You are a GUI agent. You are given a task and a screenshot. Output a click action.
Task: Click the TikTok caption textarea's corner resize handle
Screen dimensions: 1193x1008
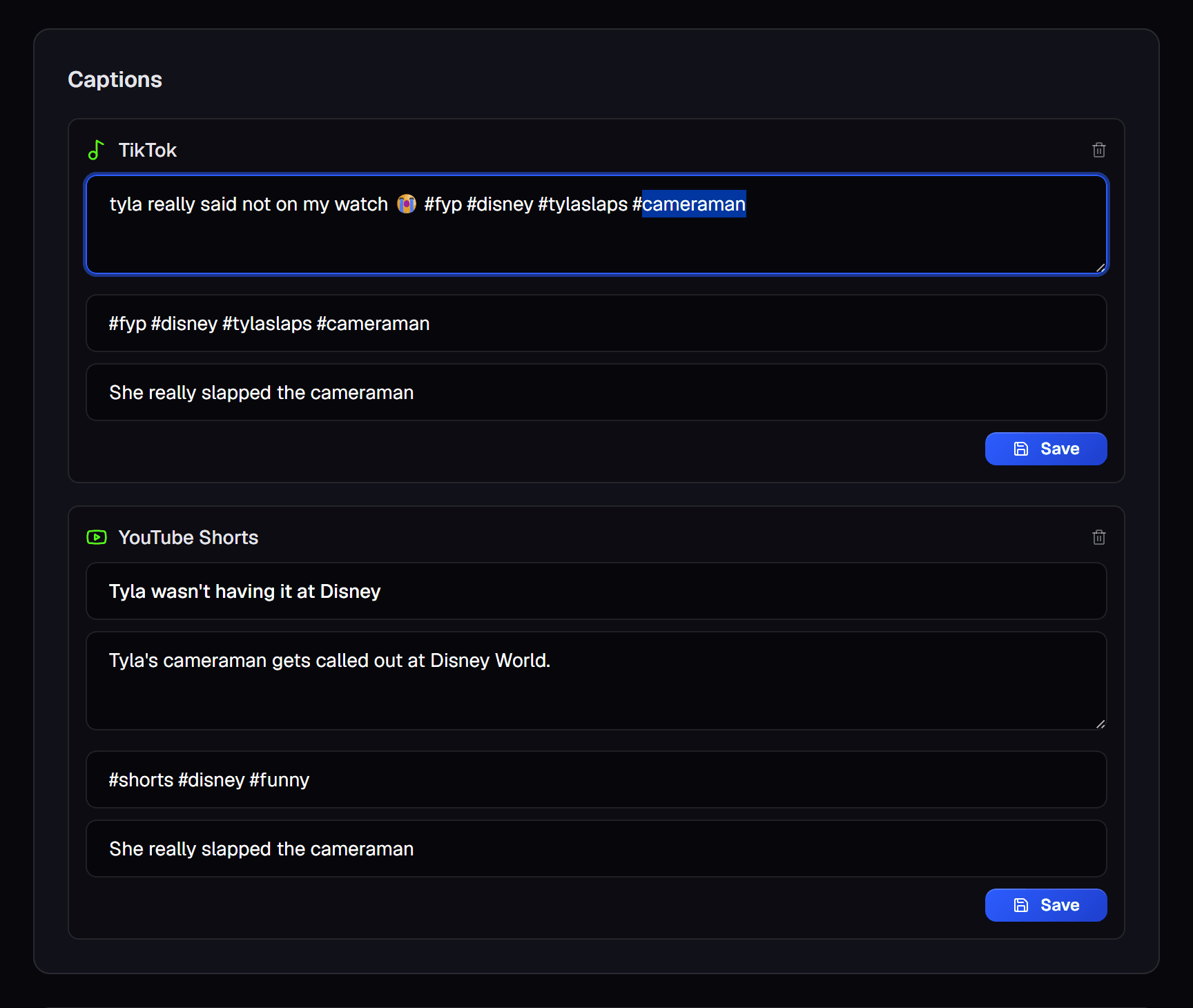[1100, 268]
